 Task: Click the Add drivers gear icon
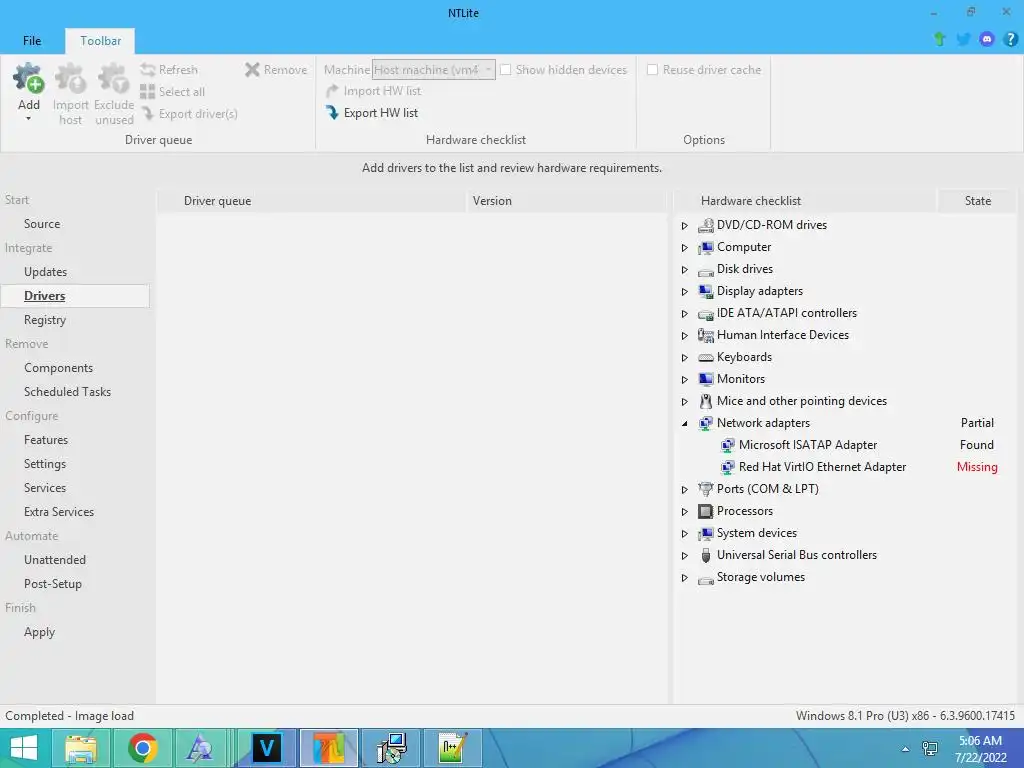click(29, 78)
